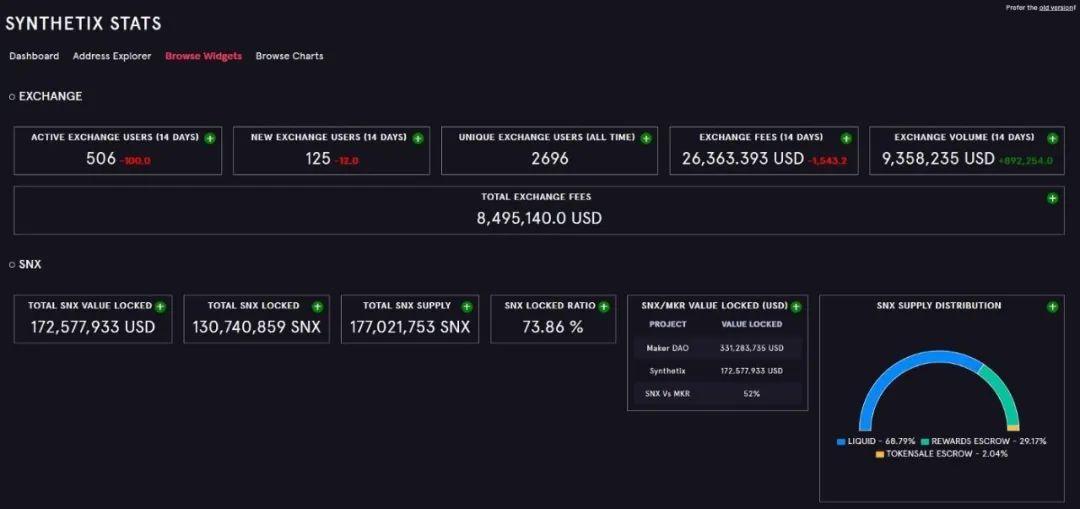The image size is (1080, 509).
Task: Open the Dashboard tab
Action: click(x=34, y=56)
